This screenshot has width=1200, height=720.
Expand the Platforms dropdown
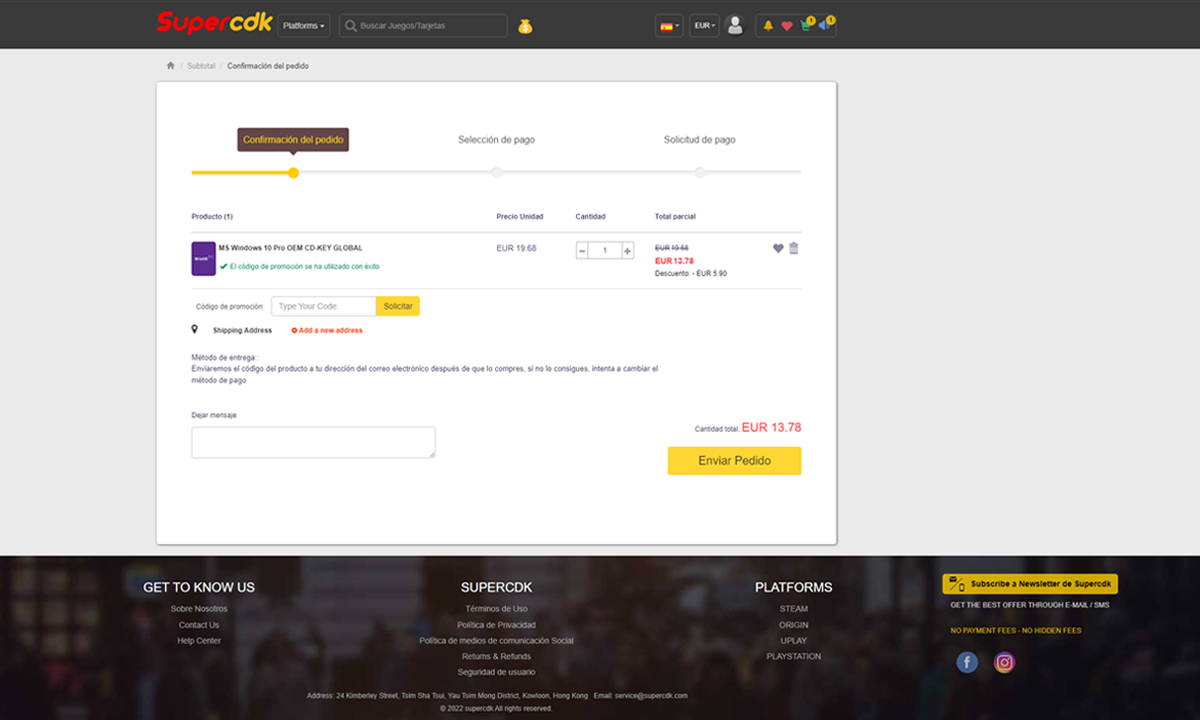(304, 26)
